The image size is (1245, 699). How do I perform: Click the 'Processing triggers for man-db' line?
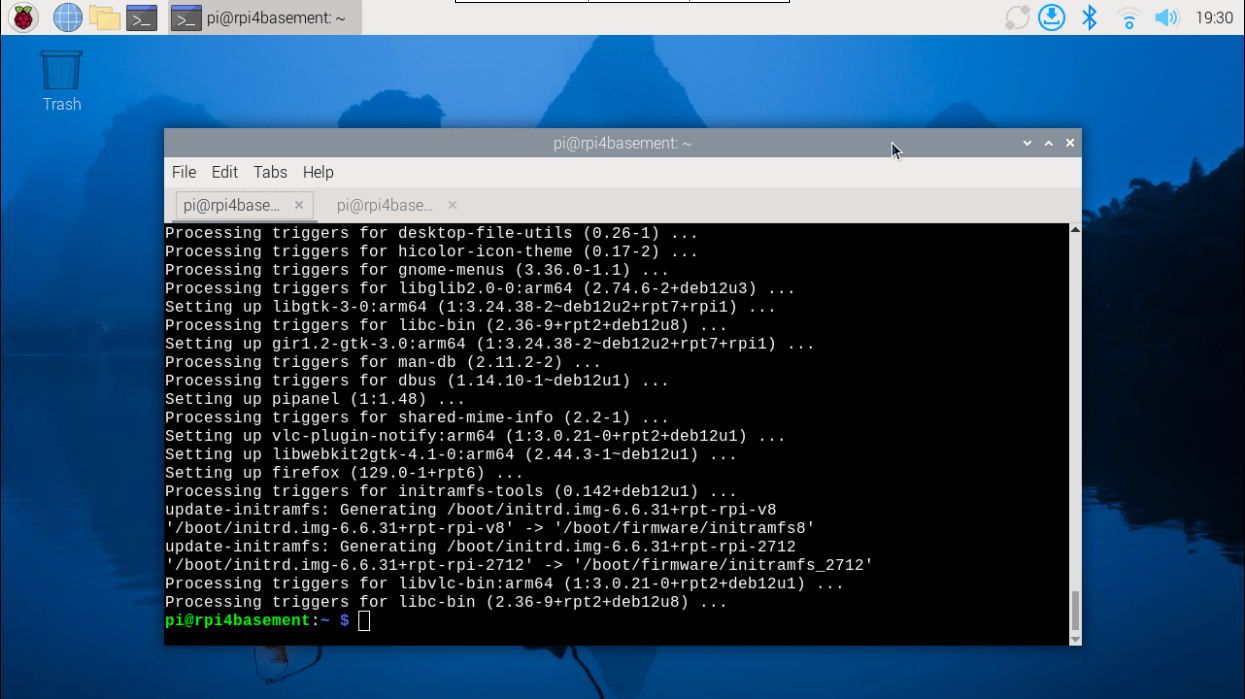383,362
